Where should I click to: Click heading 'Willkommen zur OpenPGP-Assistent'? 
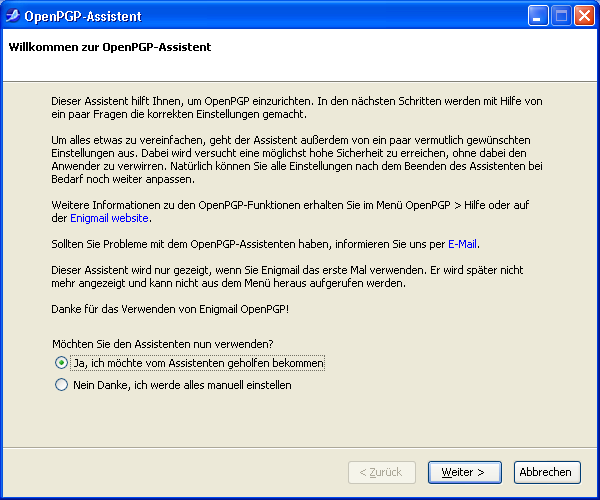[110, 47]
